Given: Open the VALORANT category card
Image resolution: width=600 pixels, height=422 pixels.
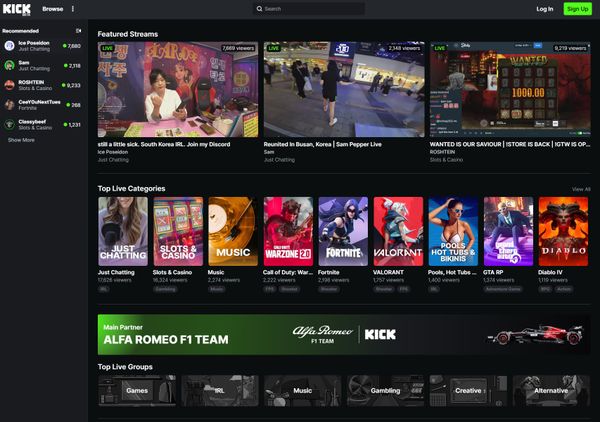Looking at the screenshot, I should [398, 231].
